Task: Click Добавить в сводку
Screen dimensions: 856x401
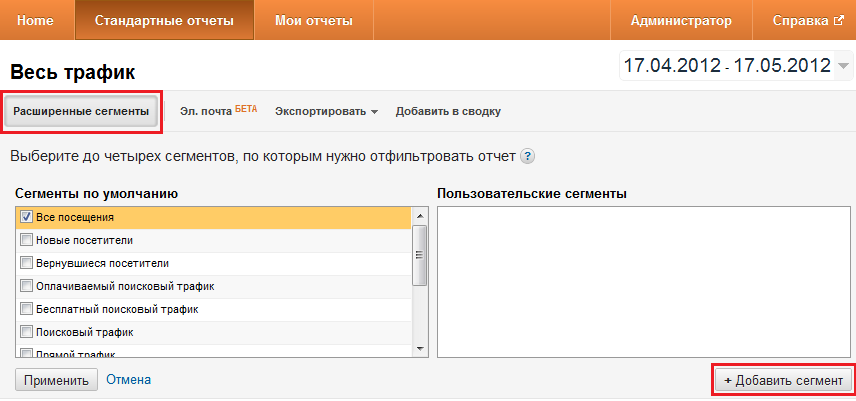Action: coord(448,111)
